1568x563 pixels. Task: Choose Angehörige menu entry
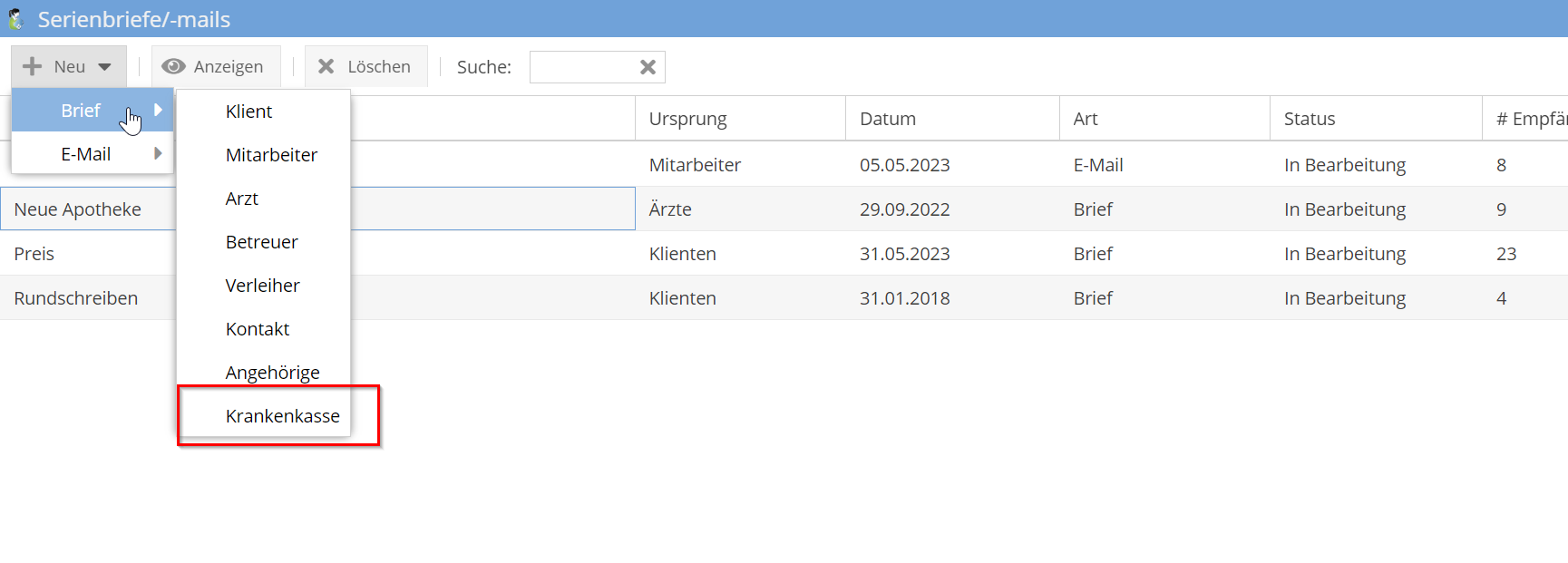(272, 373)
